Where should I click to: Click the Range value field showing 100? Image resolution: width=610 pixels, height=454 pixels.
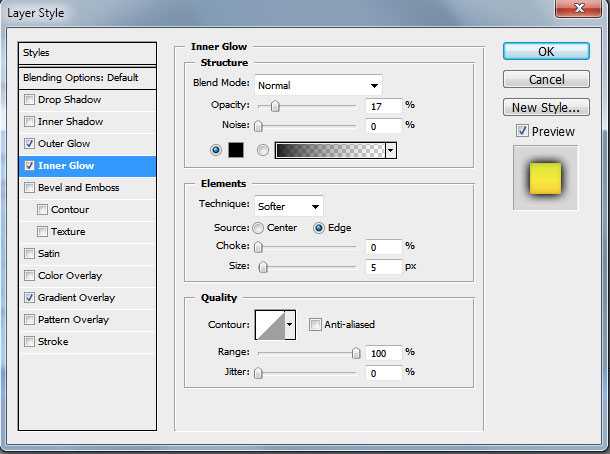coord(384,353)
